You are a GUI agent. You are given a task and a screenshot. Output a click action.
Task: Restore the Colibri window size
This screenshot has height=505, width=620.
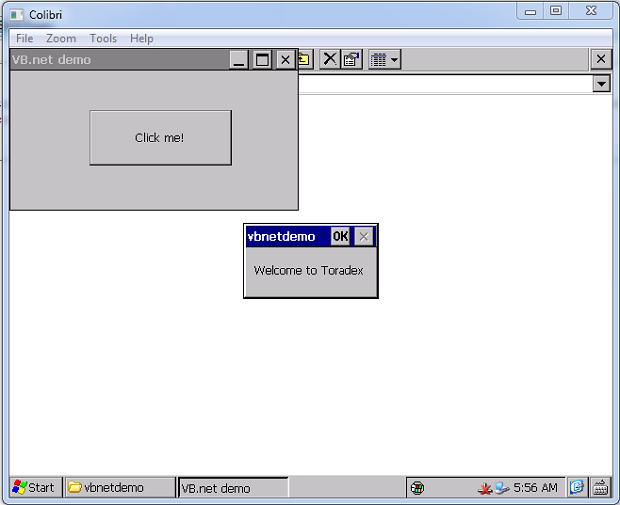coord(556,11)
